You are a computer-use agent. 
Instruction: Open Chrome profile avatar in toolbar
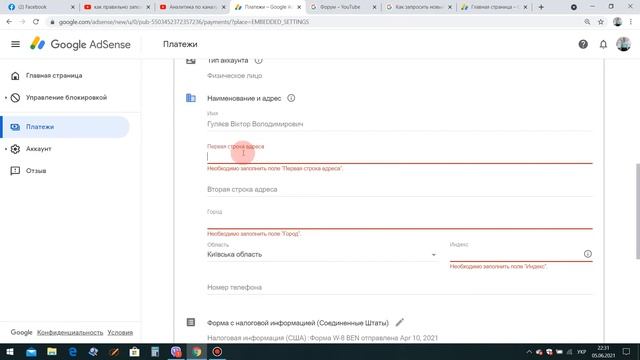[617, 22]
